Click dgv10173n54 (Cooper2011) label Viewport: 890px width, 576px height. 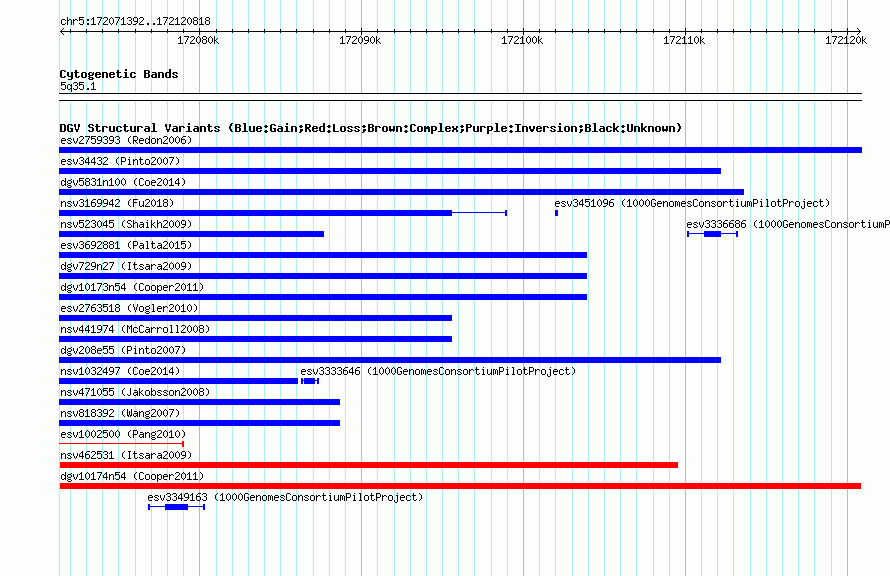coord(132,287)
